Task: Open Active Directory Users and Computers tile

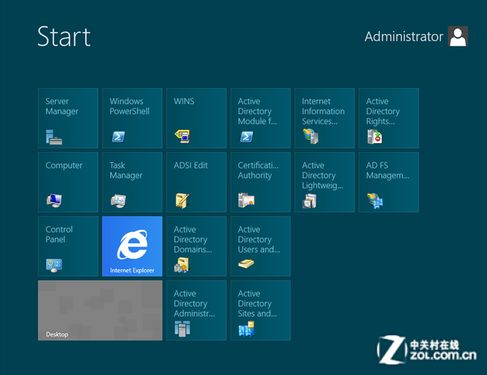Action: pos(260,246)
